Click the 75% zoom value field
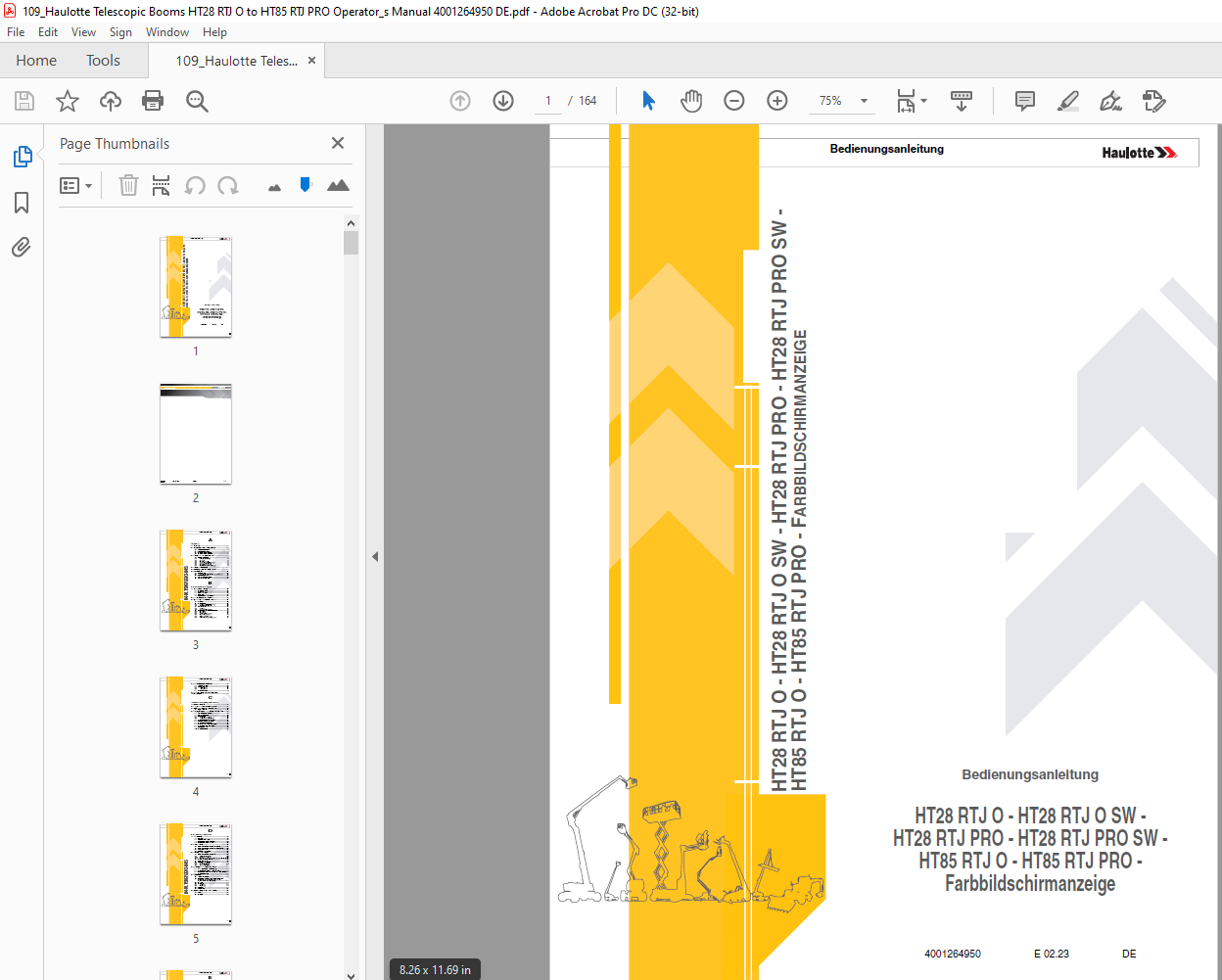 (x=830, y=101)
